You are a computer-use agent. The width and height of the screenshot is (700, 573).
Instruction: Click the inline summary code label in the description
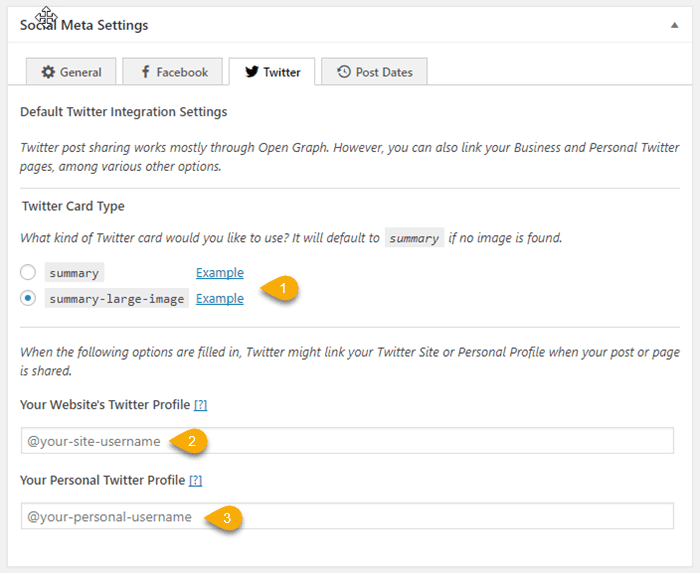pyautogui.click(x=414, y=238)
